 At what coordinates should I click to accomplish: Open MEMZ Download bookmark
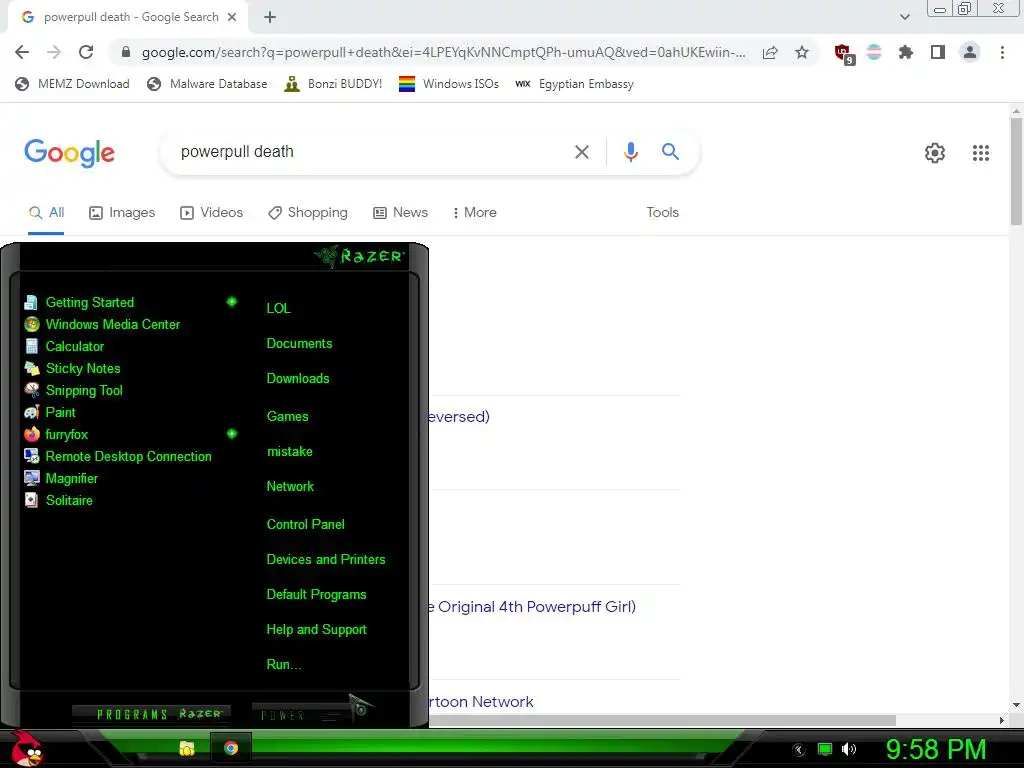pos(72,84)
